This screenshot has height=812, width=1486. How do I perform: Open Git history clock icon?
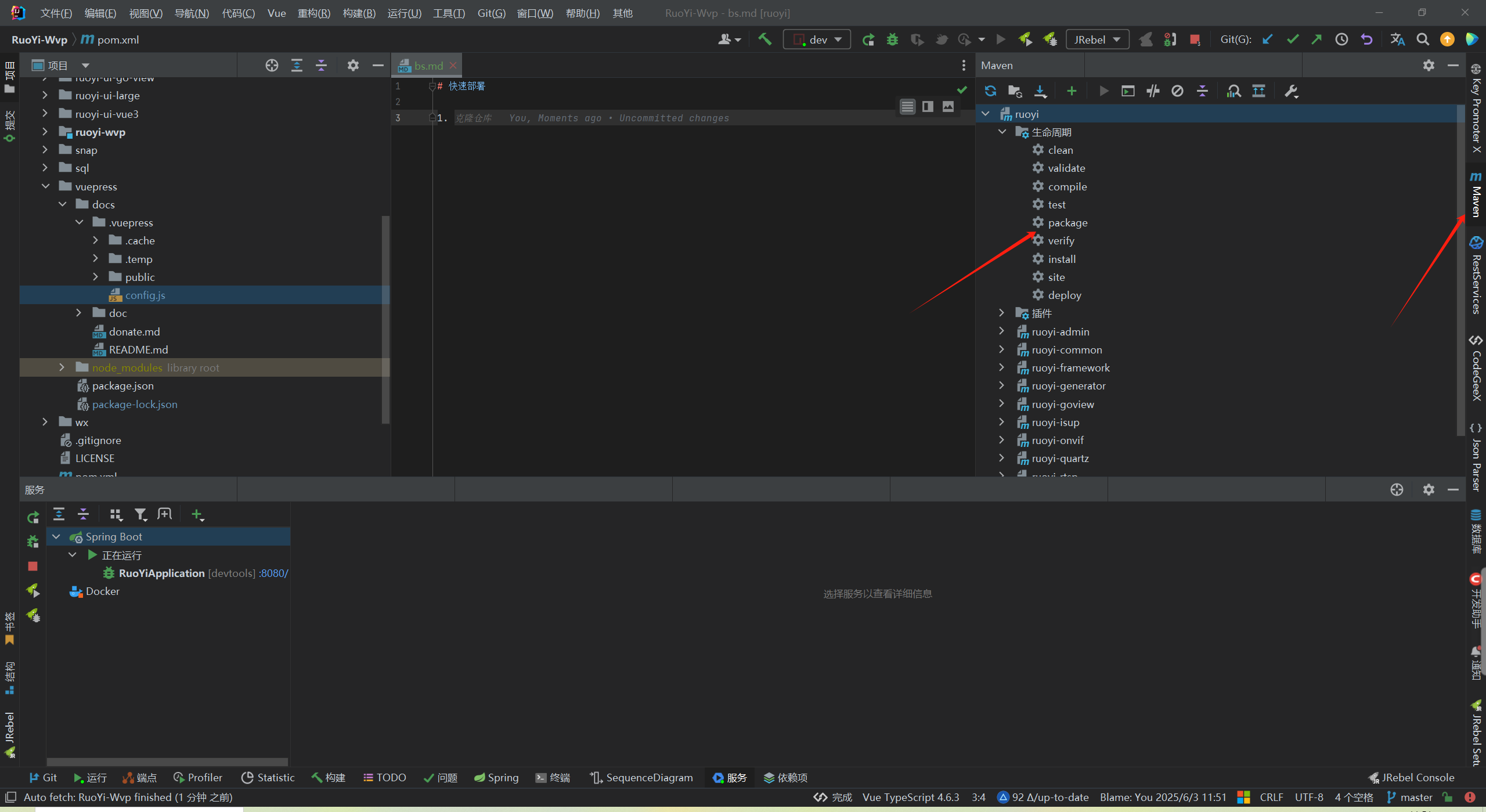click(1341, 39)
